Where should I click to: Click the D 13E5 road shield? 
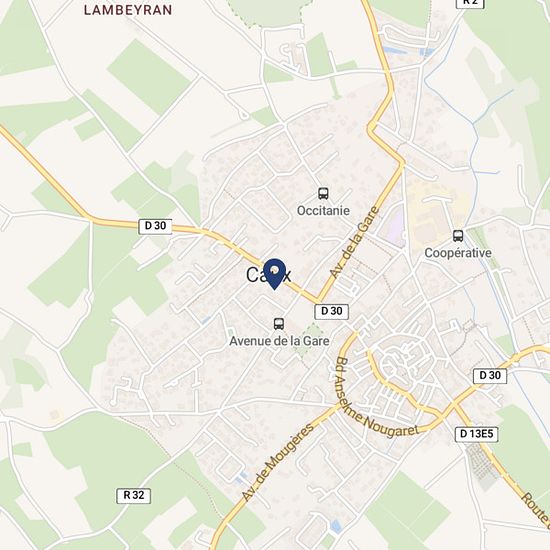point(476,434)
